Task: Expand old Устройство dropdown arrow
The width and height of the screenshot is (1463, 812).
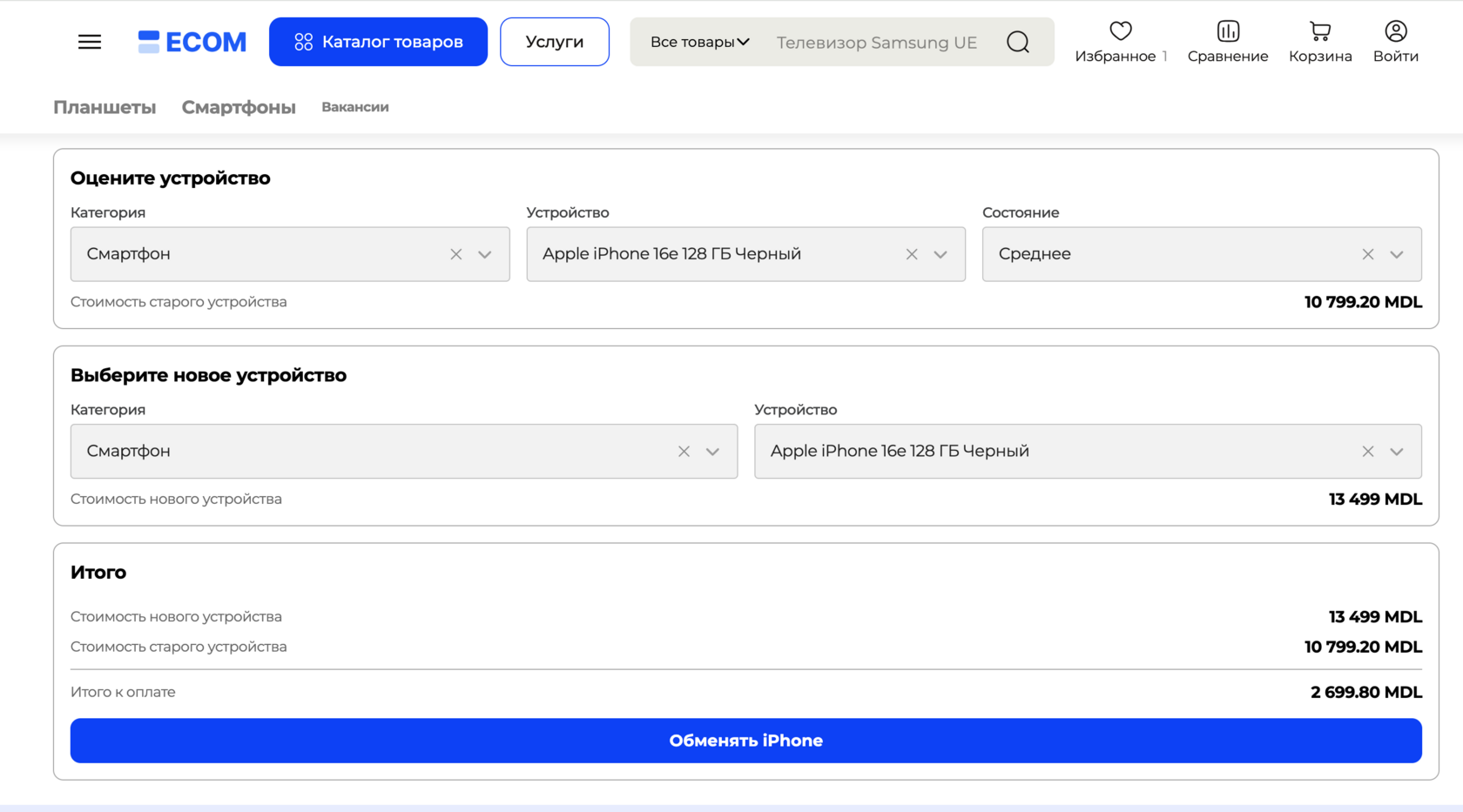Action: (x=940, y=254)
